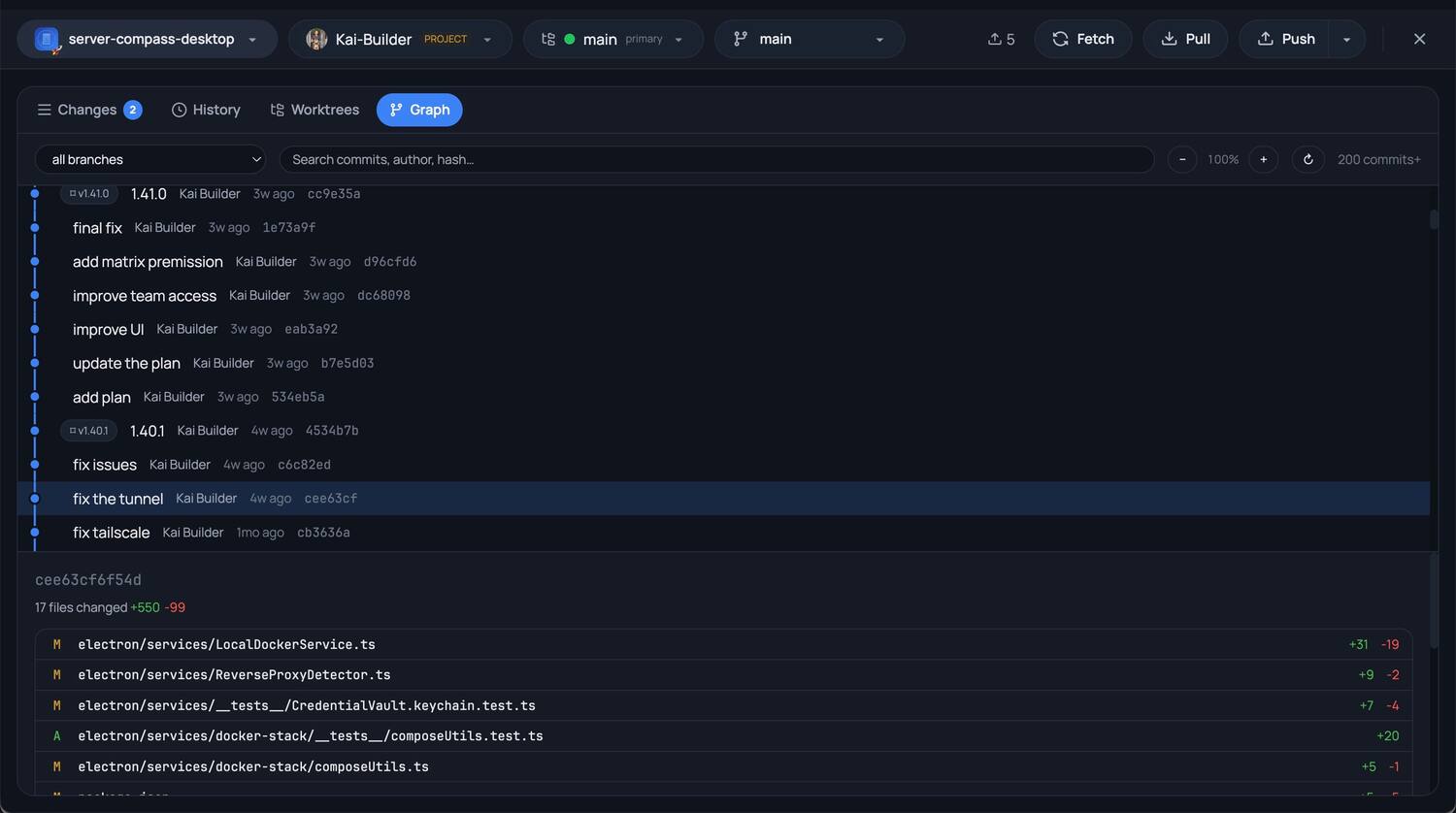Select the 1.41.0 commit row
Image resolution: width=1456 pixels, height=813 pixels.
click(x=723, y=194)
